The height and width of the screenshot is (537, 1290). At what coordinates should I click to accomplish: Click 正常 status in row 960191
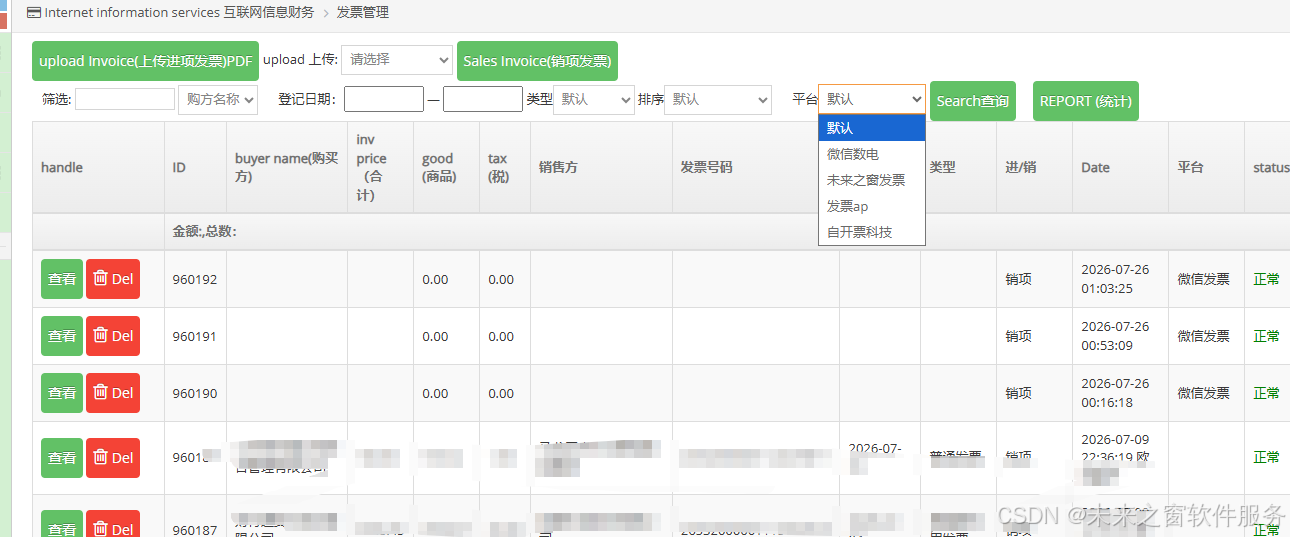click(x=1266, y=336)
